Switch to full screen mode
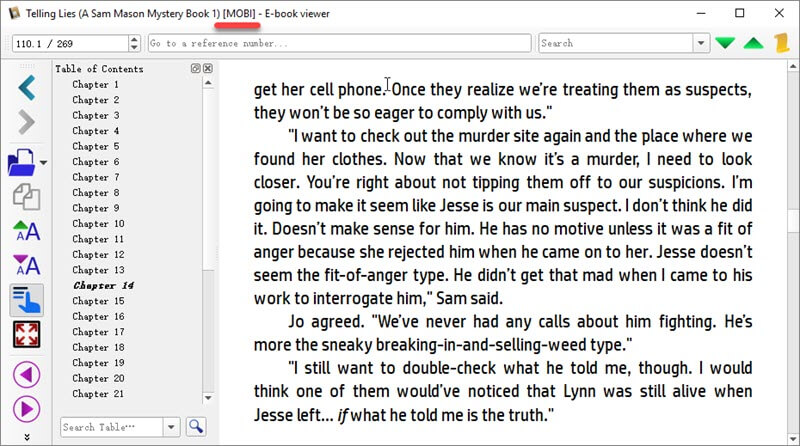 pyautogui.click(x=26, y=334)
